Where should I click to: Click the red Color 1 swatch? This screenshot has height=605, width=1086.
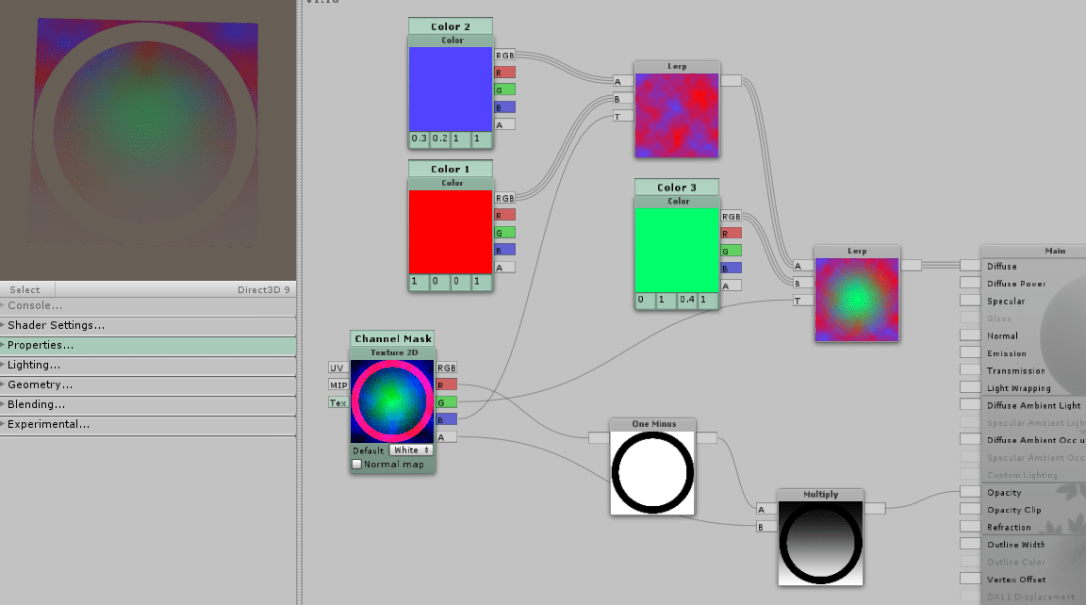point(451,231)
